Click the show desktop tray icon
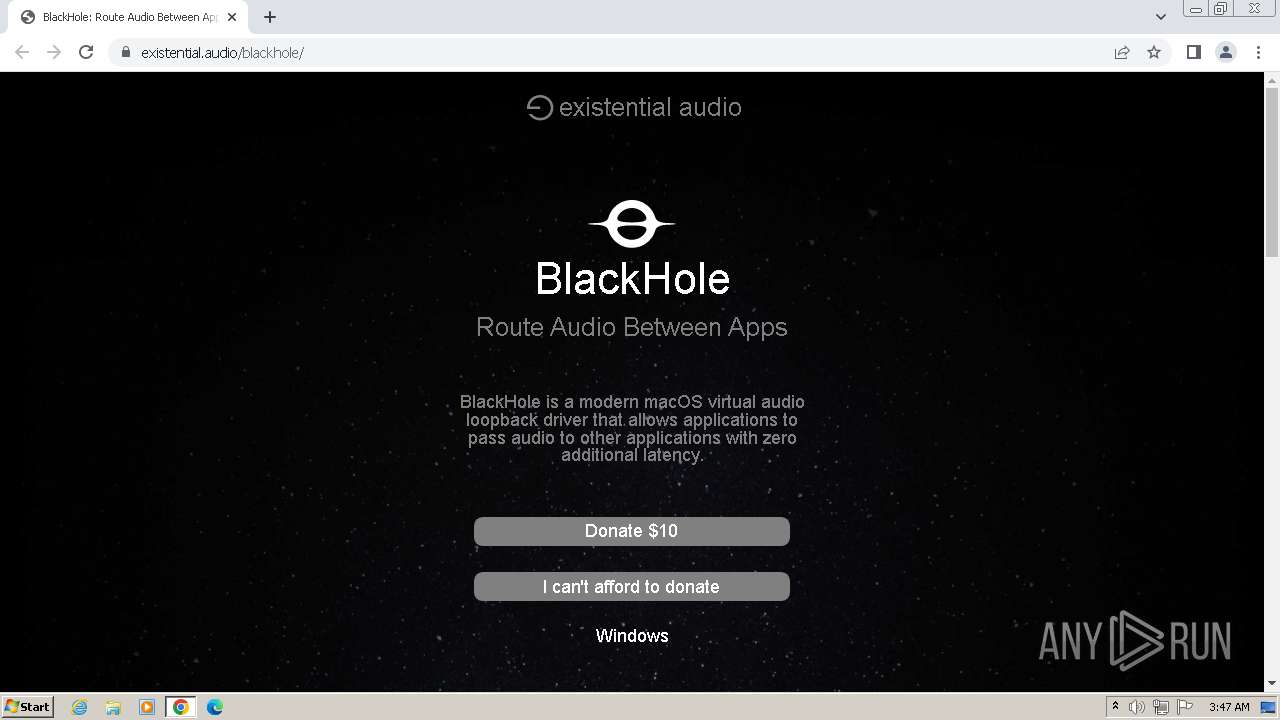The height and width of the screenshot is (720, 1280). 1268,707
